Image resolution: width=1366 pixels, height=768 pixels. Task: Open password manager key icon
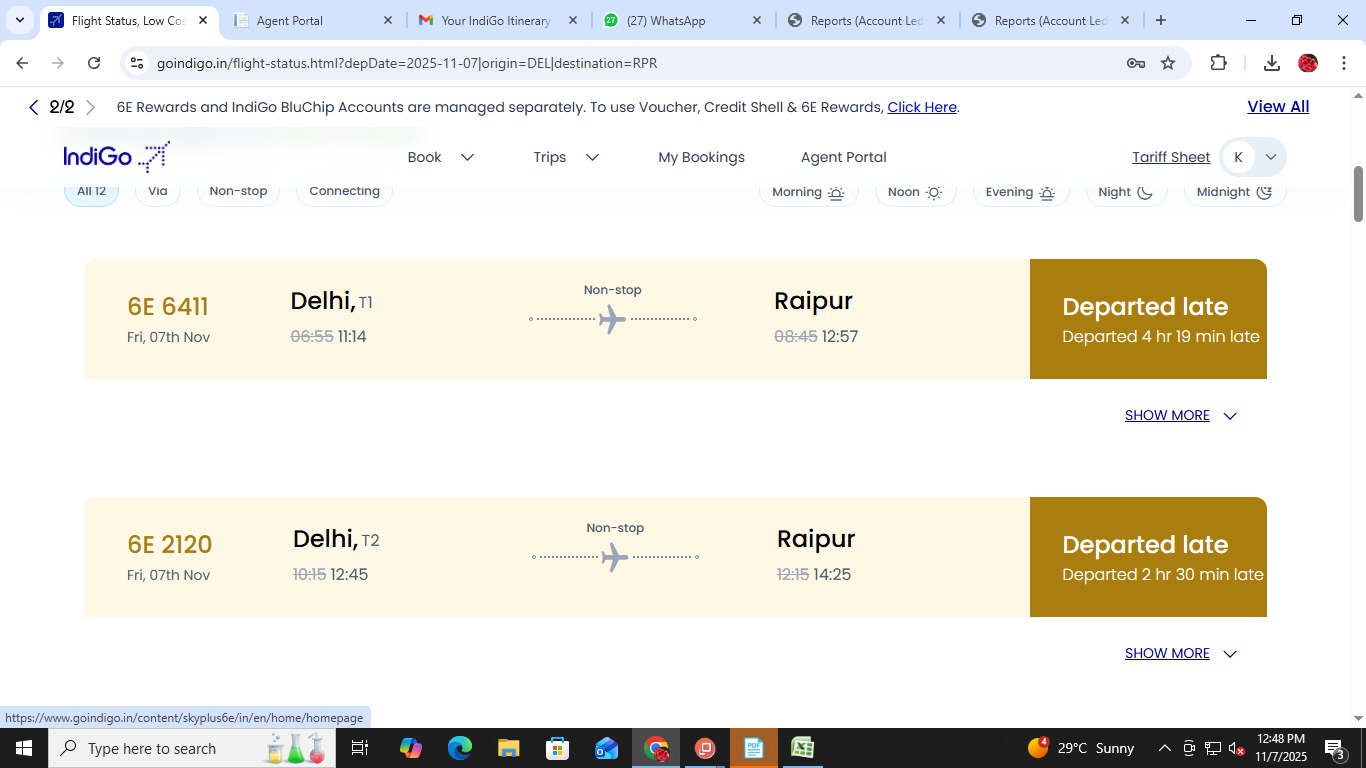[x=1135, y=63]
